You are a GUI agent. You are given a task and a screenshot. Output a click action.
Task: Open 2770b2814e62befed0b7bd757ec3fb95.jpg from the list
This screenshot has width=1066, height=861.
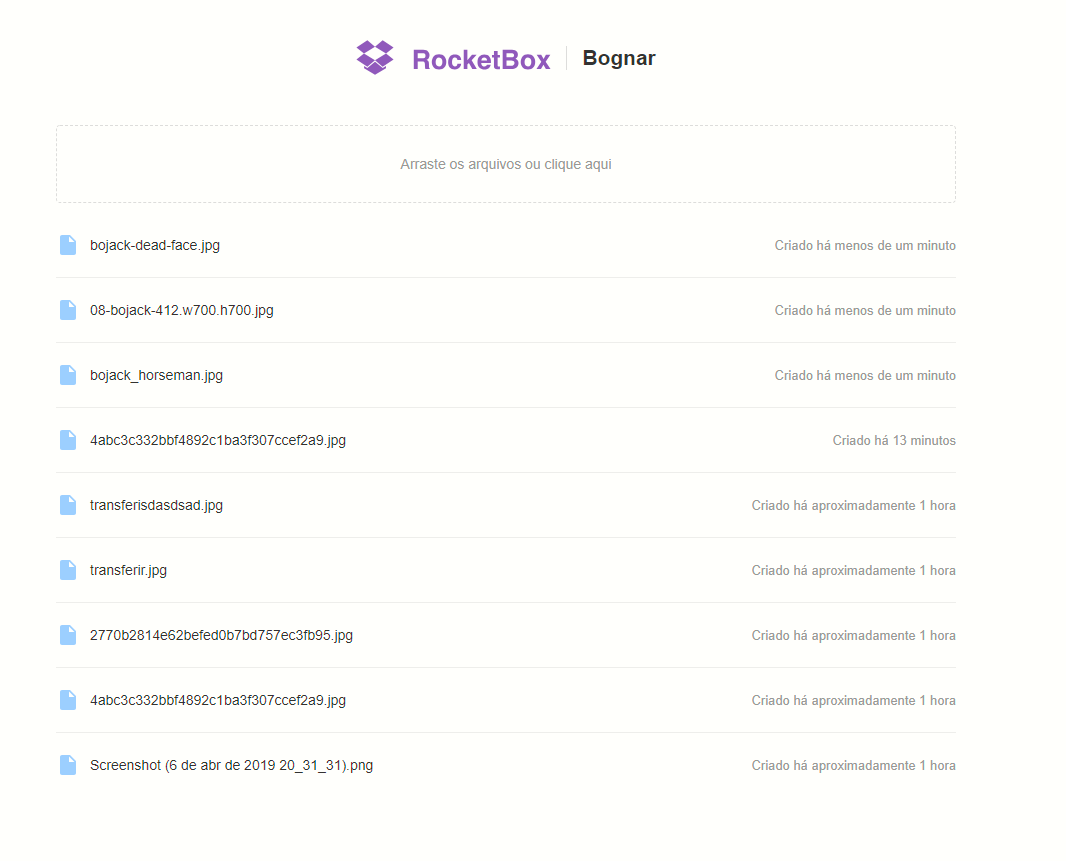pos(221,635)
